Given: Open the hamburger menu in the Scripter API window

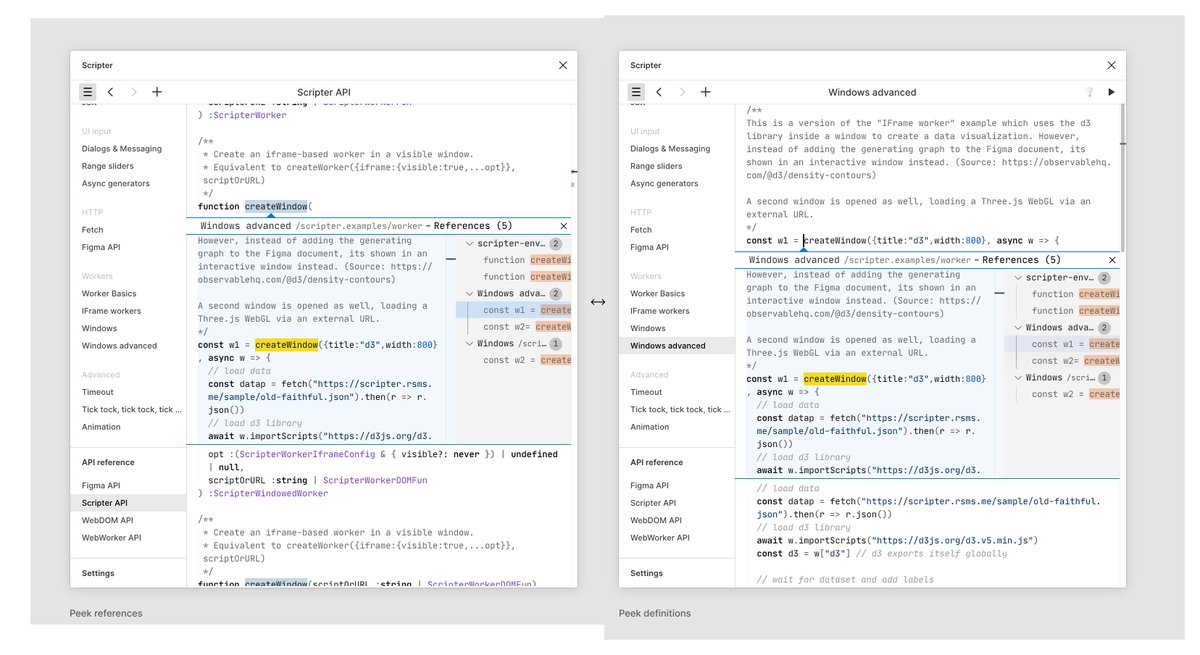Looking at the screenshot, I should tap(88, 91).
